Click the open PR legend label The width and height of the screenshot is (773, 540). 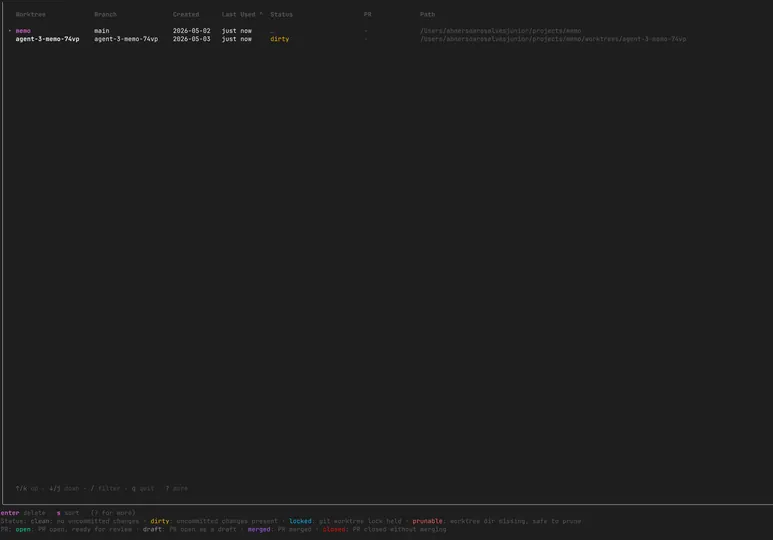23,530
